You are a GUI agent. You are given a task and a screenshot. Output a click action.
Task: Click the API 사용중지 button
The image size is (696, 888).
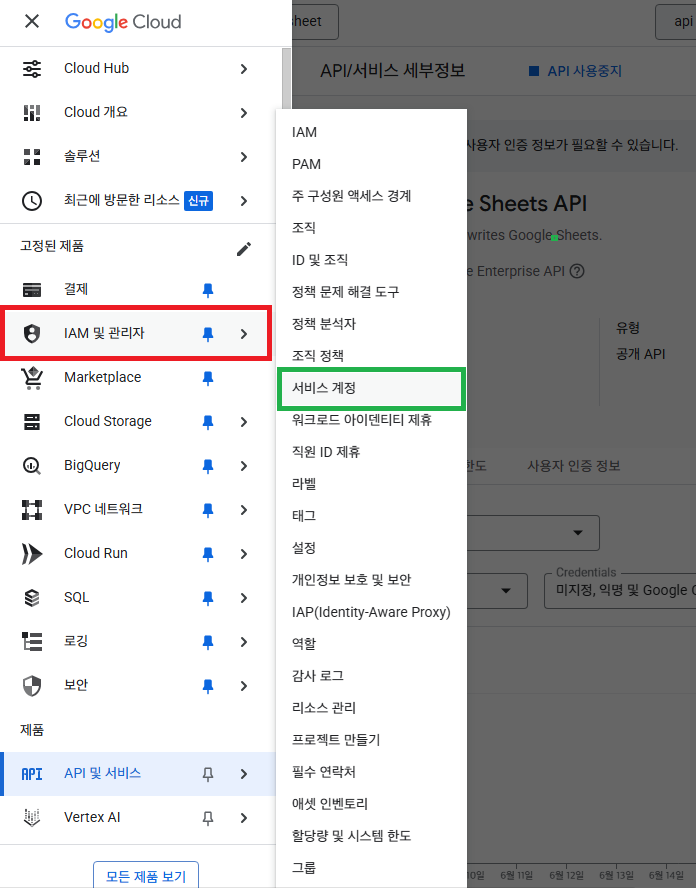576,71
